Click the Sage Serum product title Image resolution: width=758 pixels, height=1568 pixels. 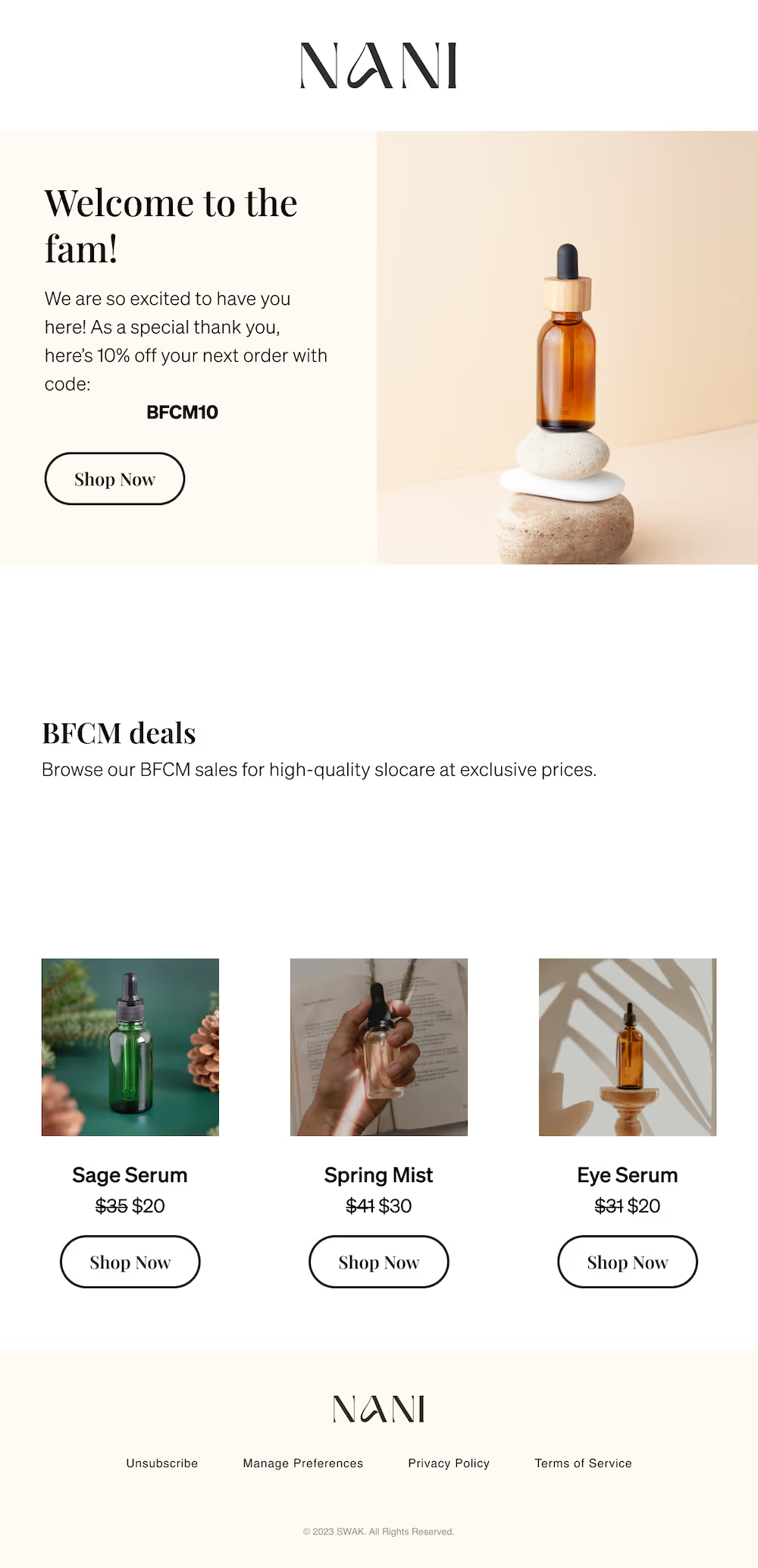(130, 1175)
